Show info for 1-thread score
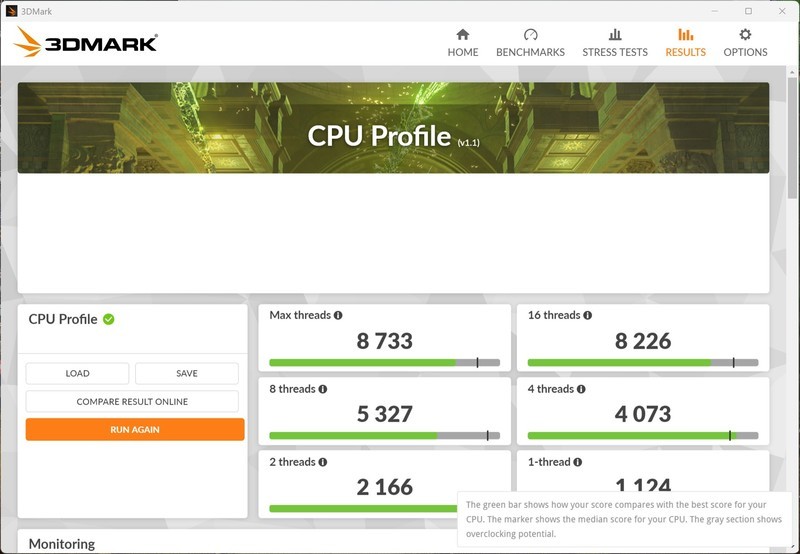Viewport: 800px width, 554px height. (x=577, y=462)
